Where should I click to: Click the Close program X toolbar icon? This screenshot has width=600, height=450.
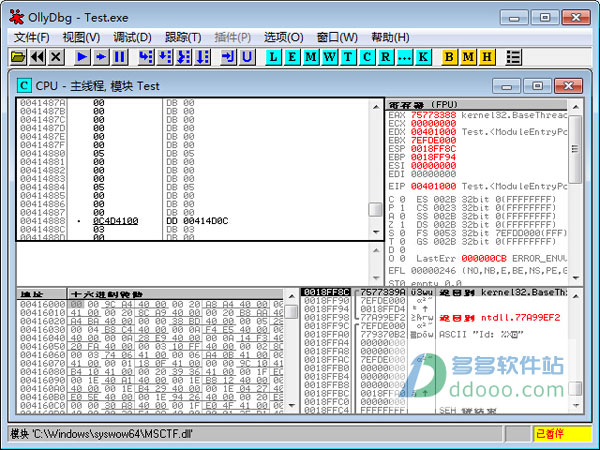tap(56, 57)
